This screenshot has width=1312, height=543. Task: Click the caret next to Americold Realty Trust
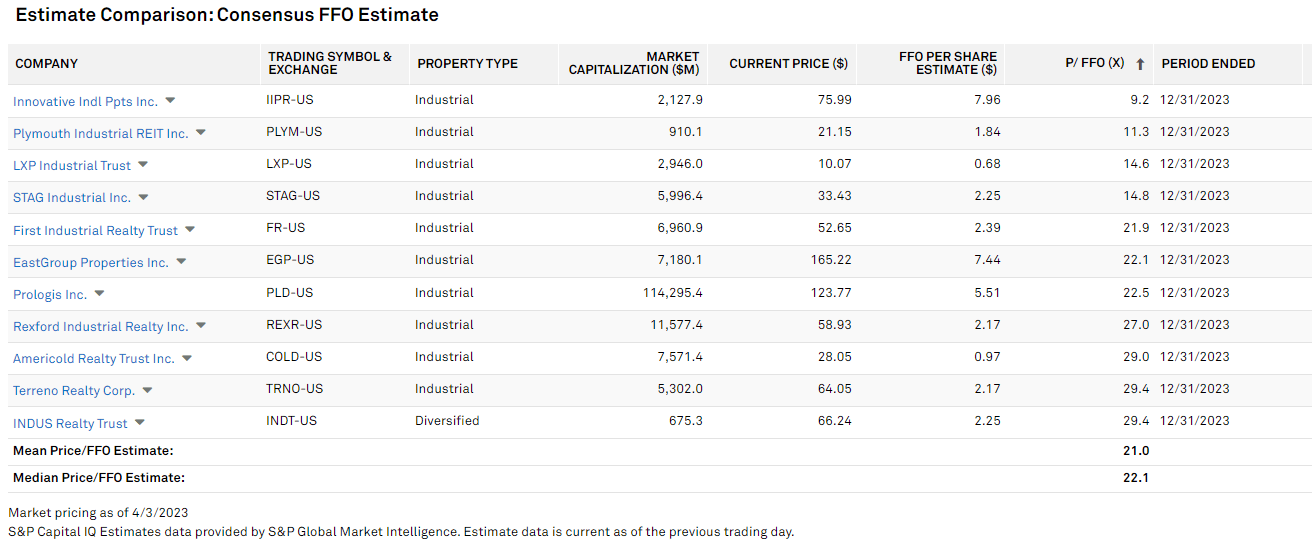click(187, 358)
